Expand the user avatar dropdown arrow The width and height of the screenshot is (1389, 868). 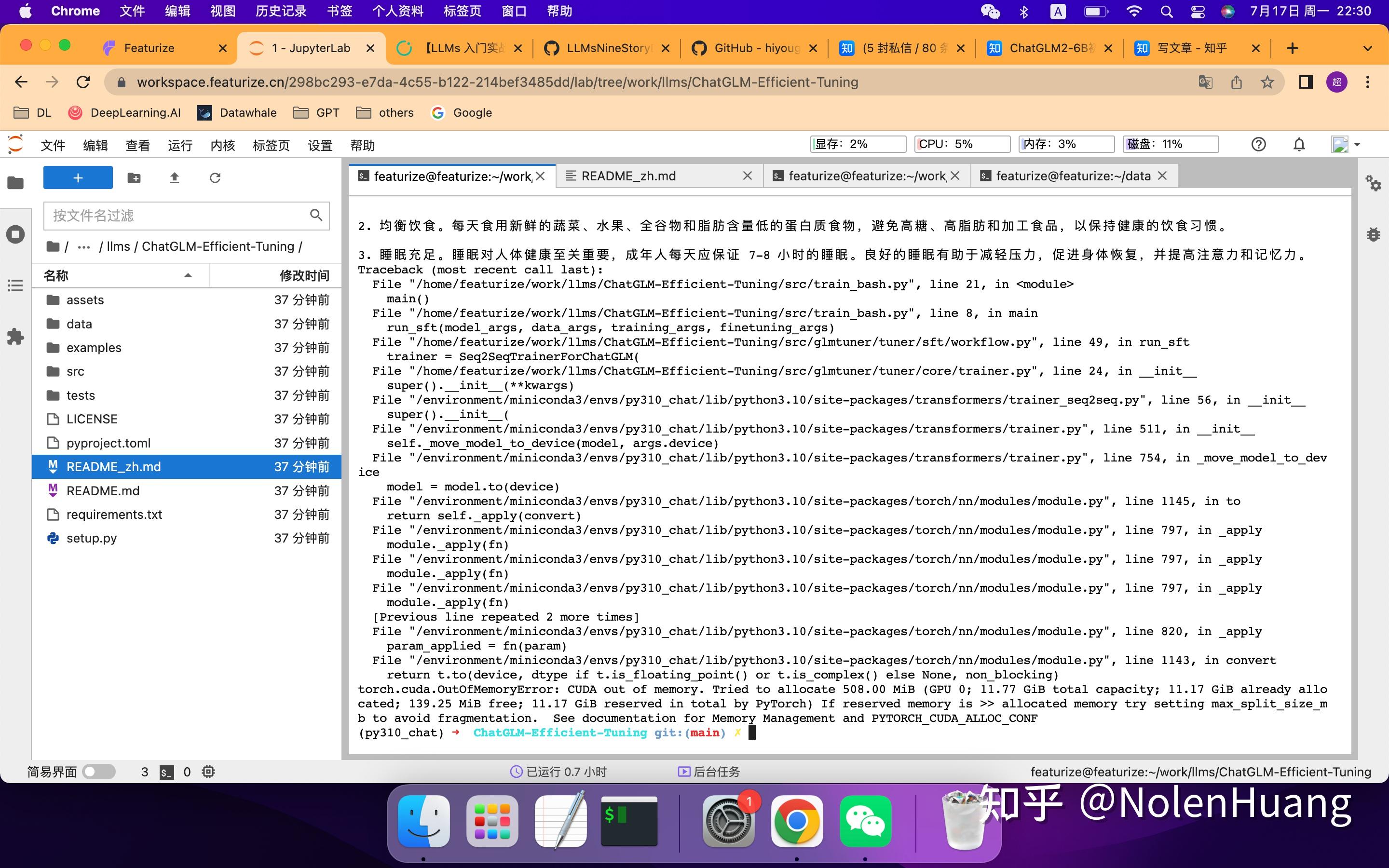pos(1358,145)
